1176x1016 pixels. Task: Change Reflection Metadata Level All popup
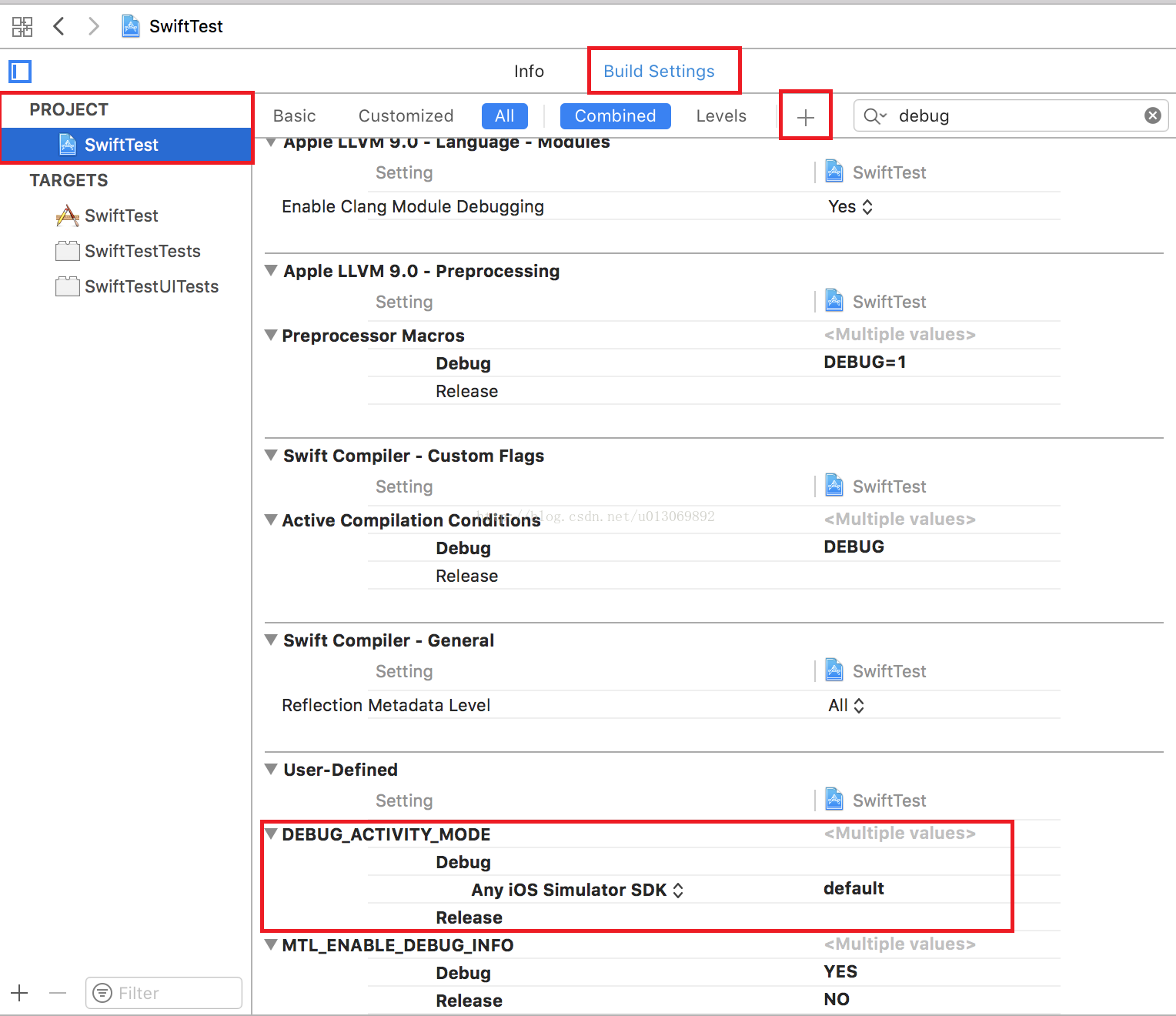click(x=847, y=705)
